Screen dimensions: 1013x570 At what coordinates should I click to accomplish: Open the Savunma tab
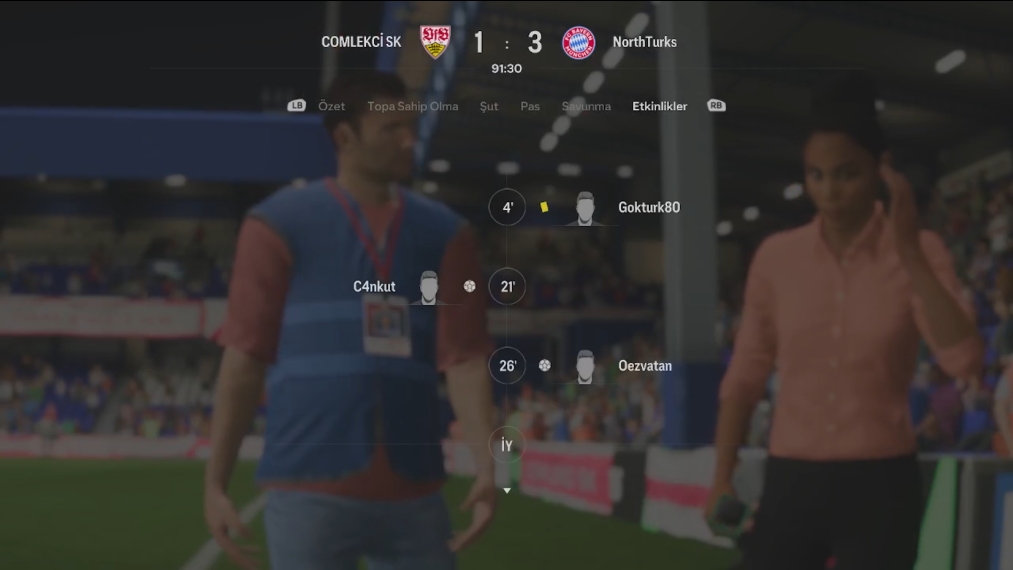[x=586, y=106]
